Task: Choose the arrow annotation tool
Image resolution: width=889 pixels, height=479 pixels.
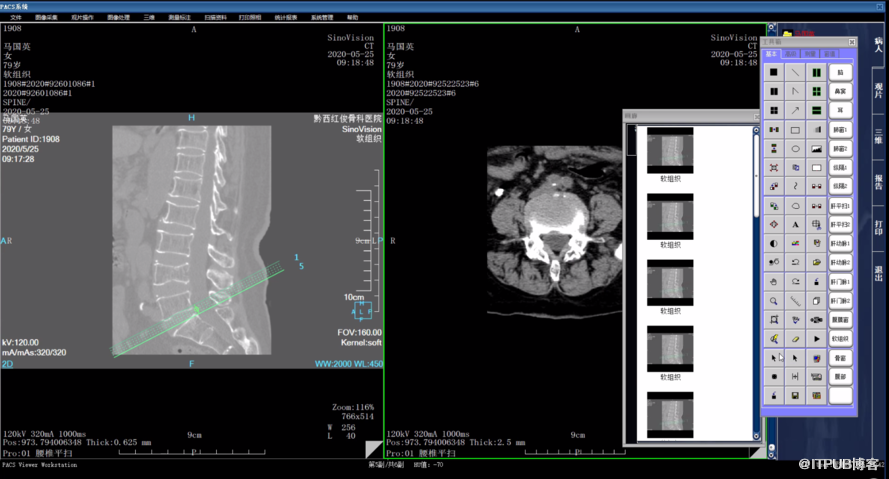Action: tap(795, 111)
